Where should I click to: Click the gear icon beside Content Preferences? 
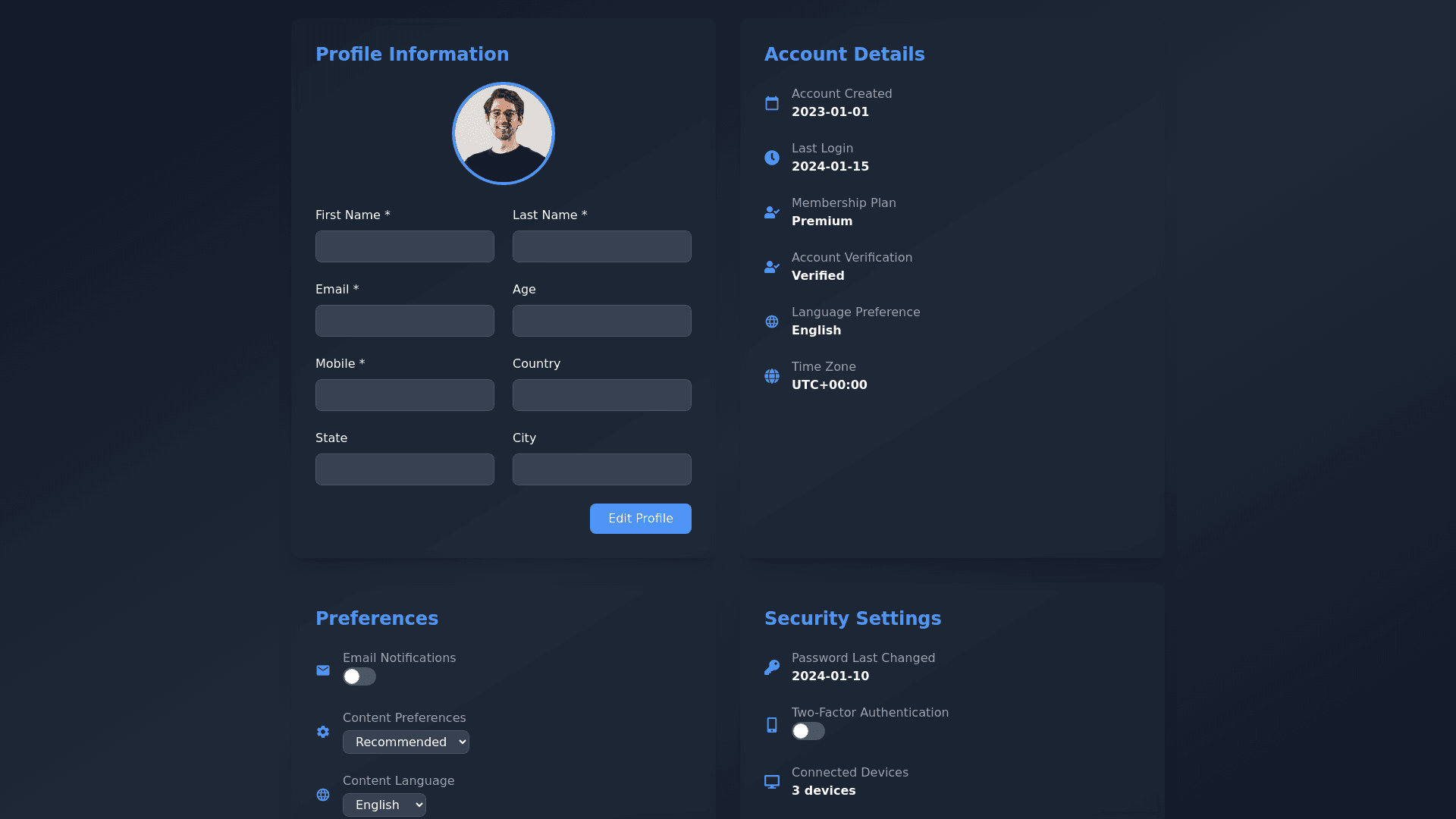[323, 732]
